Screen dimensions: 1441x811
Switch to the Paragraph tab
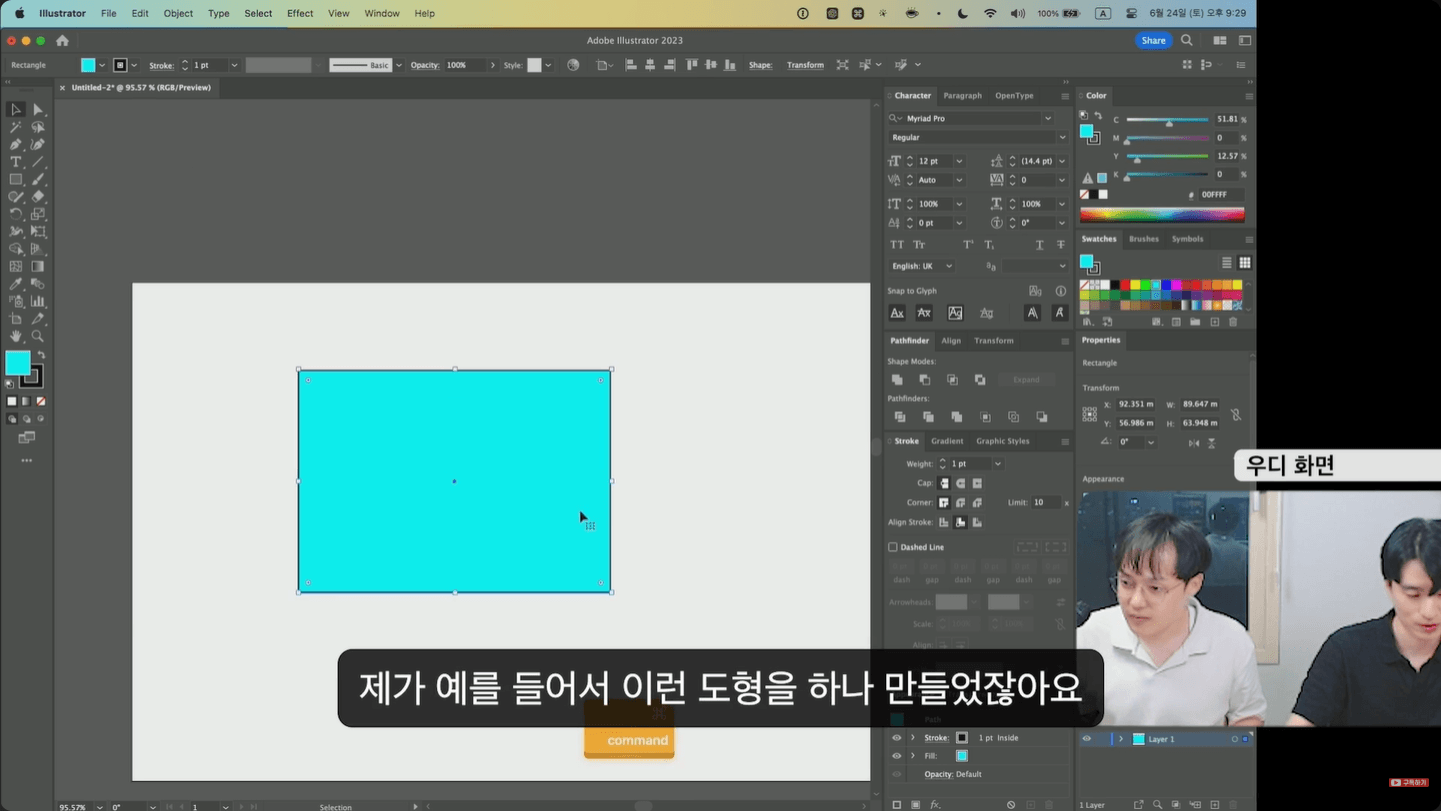962,96
